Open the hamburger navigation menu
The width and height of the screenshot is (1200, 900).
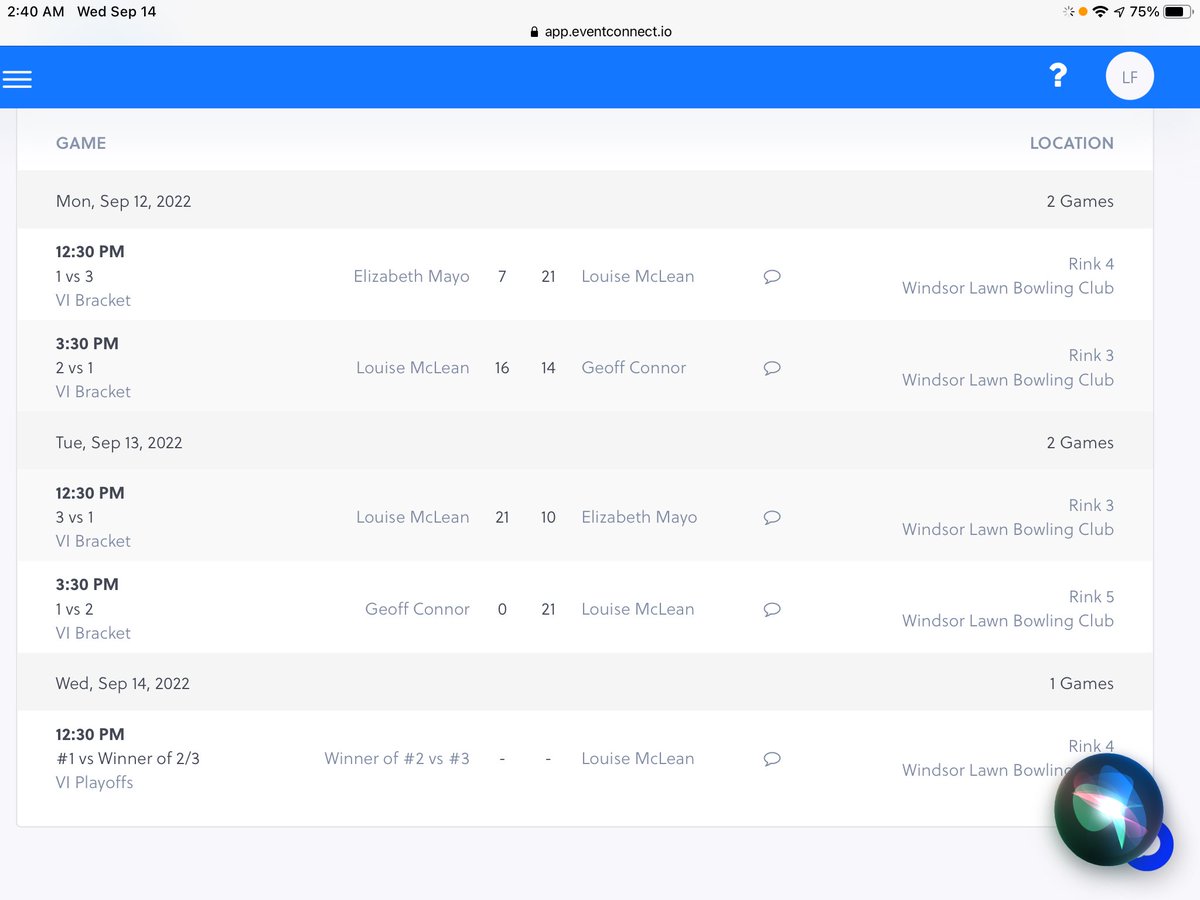click(17, 79)
